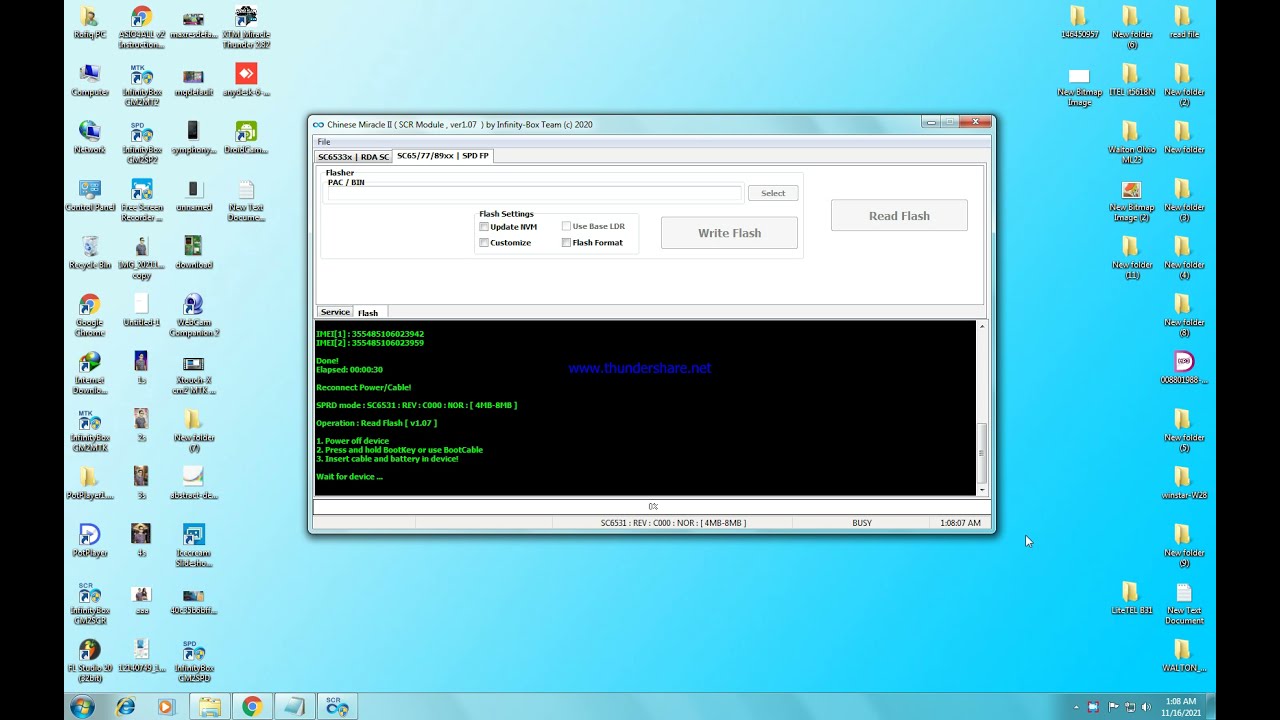Launch Internet Explorer from taskbar
The image size is (1280, 720).
126,707
